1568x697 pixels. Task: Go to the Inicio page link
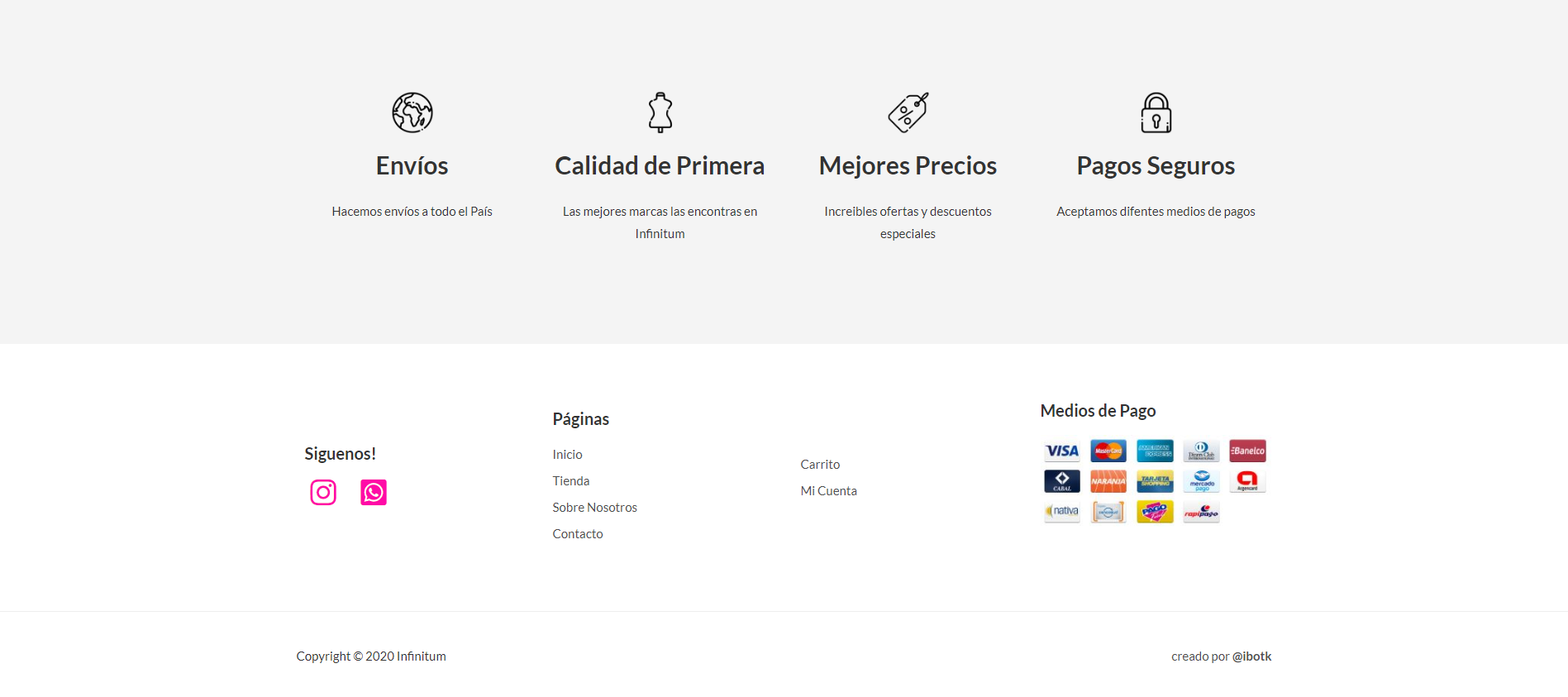(567, 455)
